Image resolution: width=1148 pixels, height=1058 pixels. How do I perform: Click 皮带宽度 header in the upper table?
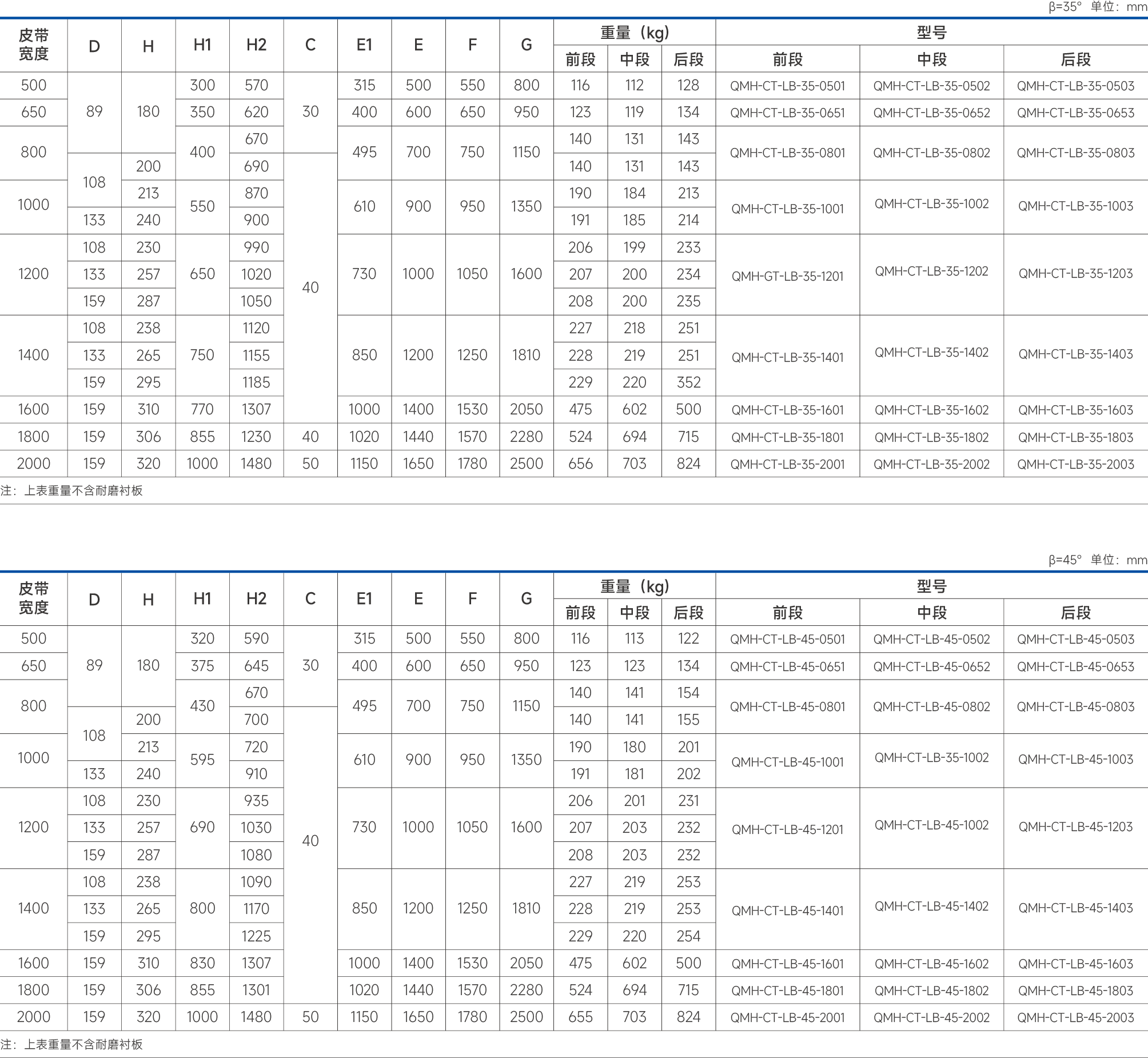[33, 45]
